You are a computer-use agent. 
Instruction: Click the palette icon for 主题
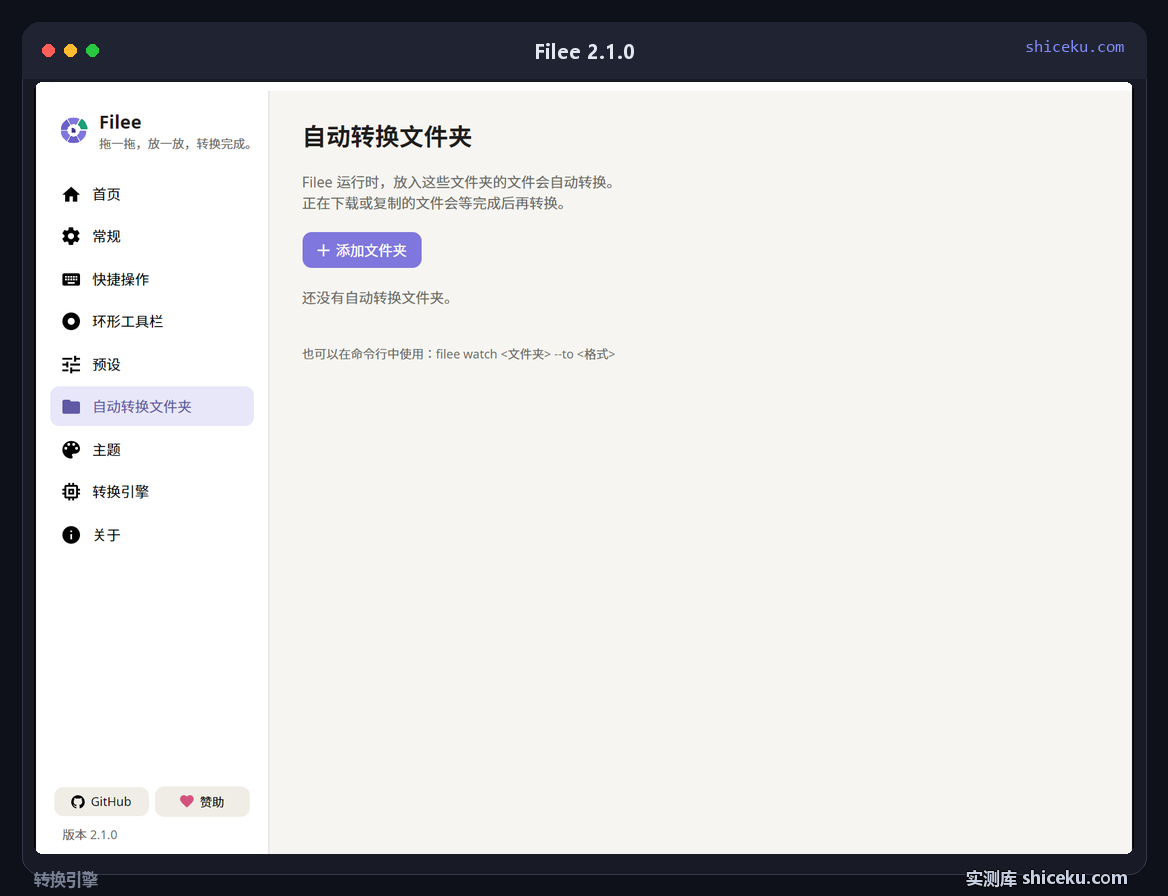tap(71, 449)
